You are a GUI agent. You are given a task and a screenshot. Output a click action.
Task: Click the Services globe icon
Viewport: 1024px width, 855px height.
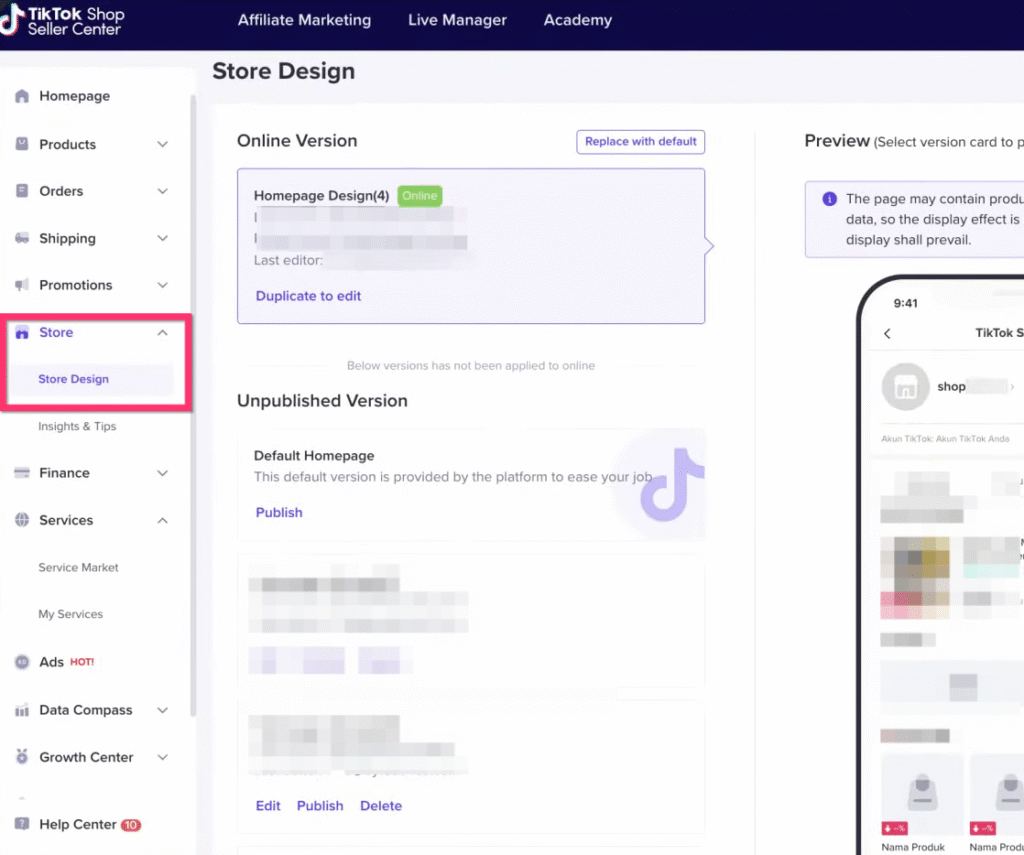[22, 520]
